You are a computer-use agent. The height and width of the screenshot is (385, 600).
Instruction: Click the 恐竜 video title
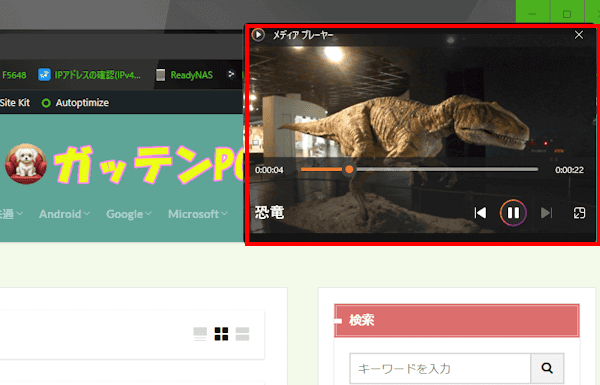[x=269, y=212]
